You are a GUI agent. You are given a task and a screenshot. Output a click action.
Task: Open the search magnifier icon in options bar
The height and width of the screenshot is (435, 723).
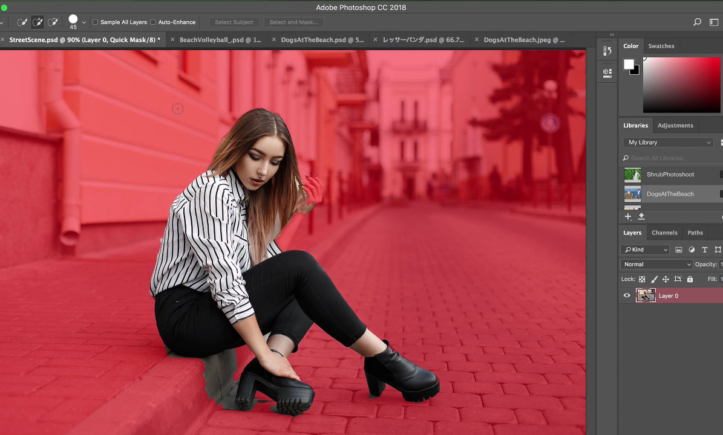pyautogui.click(x=697, y=22)
